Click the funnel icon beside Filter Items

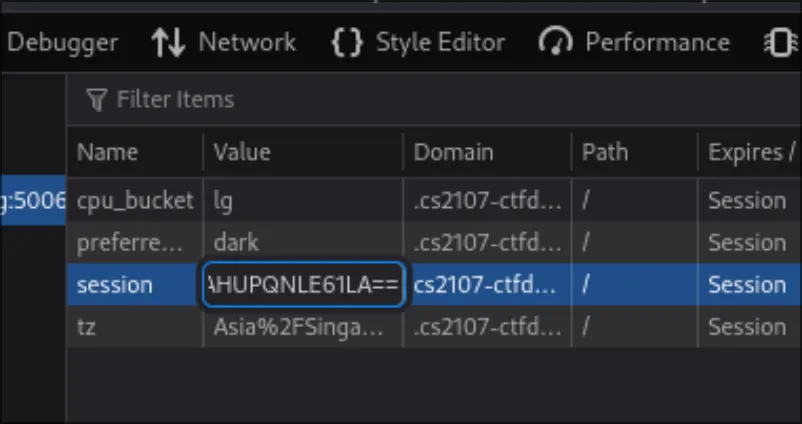coord(96,99)
